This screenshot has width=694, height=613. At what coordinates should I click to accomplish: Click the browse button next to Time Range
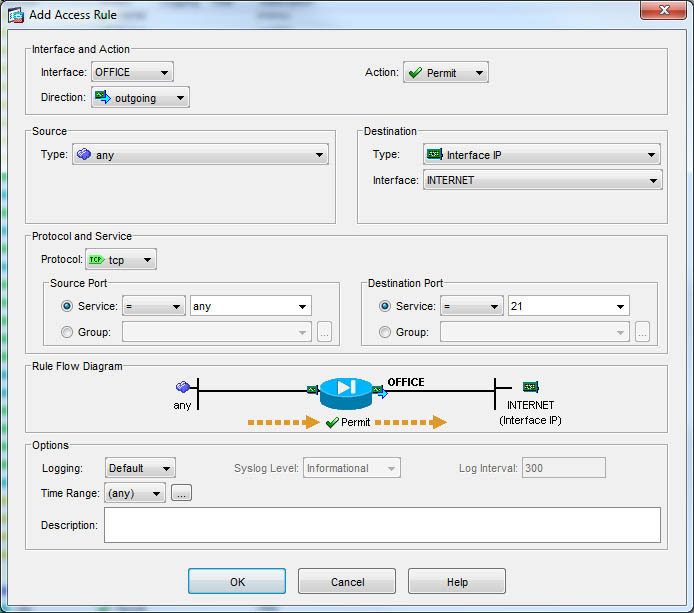(181, 493)
